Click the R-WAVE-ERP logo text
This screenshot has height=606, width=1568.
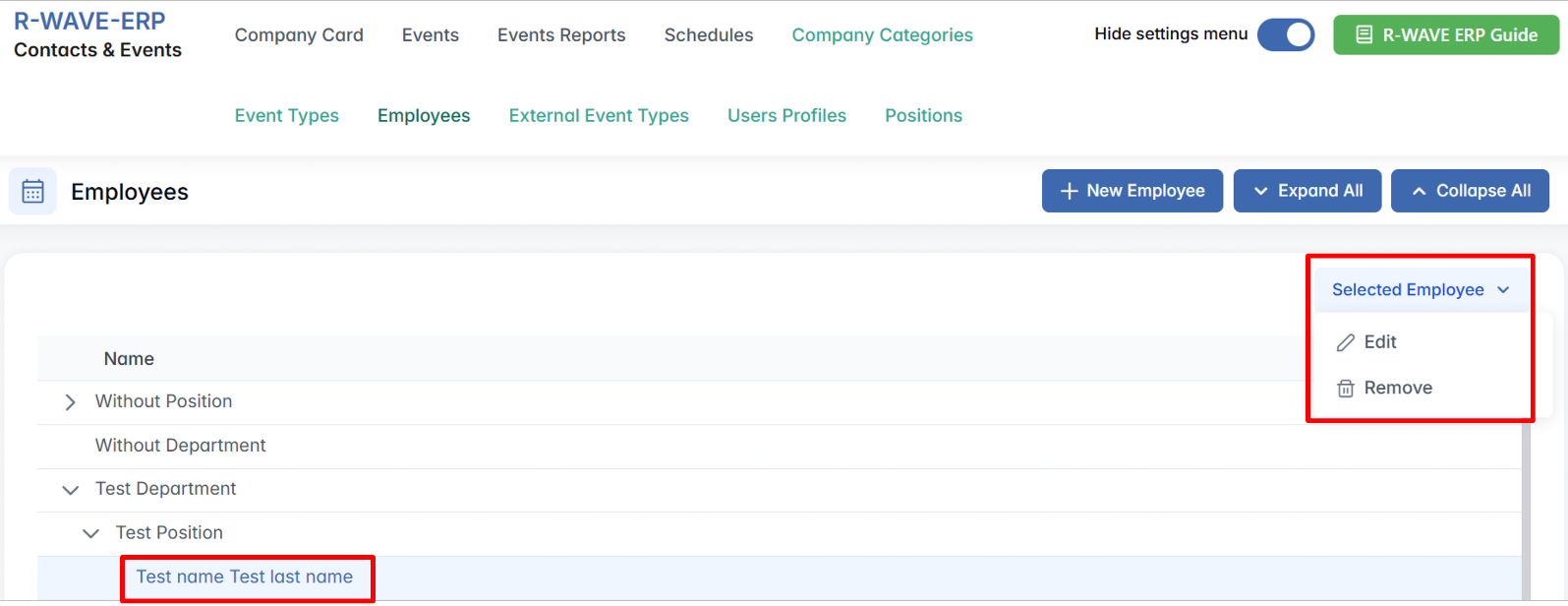click(x=89, y=21)
